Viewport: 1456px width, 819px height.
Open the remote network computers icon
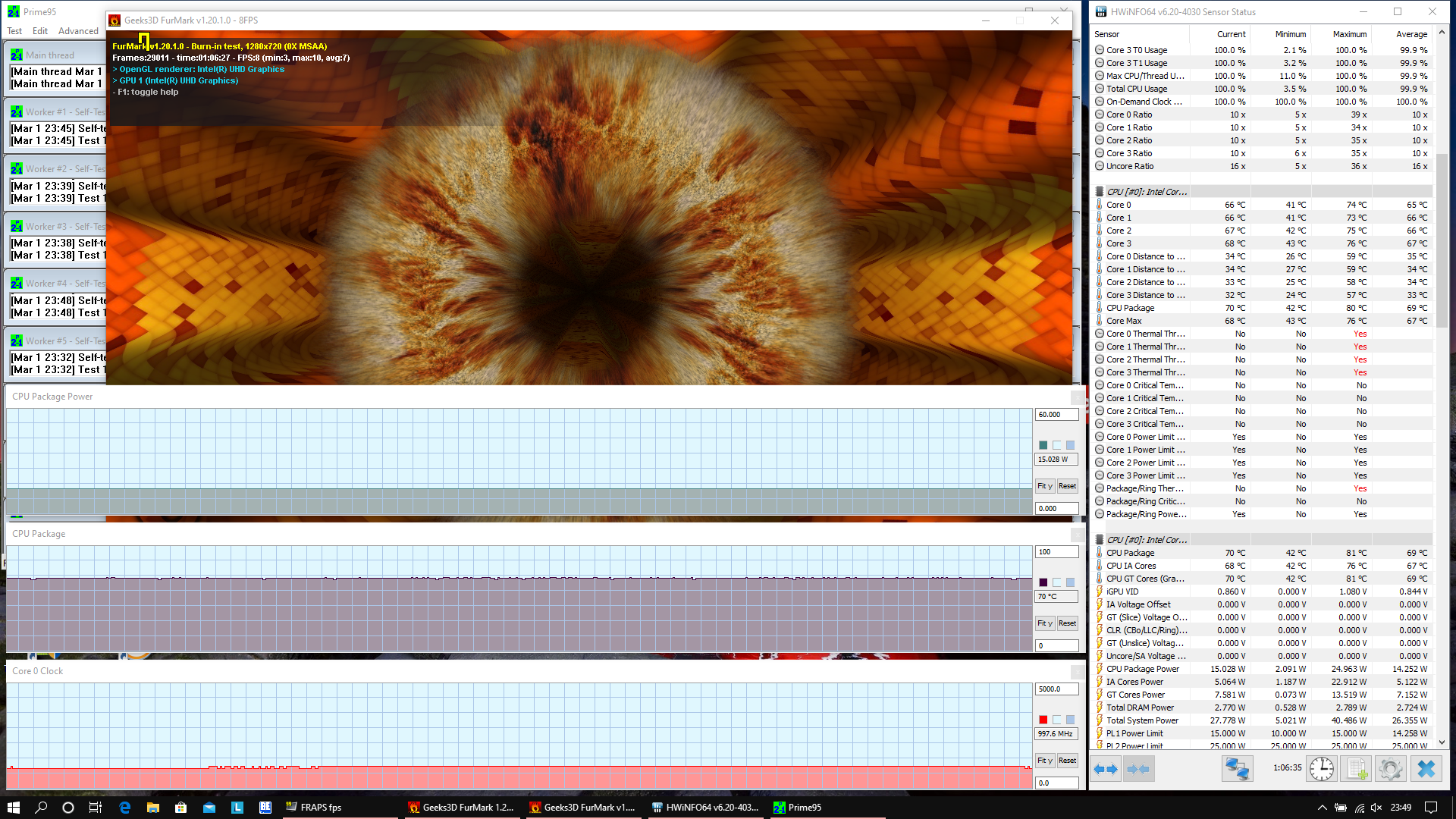click(1237, 769)
